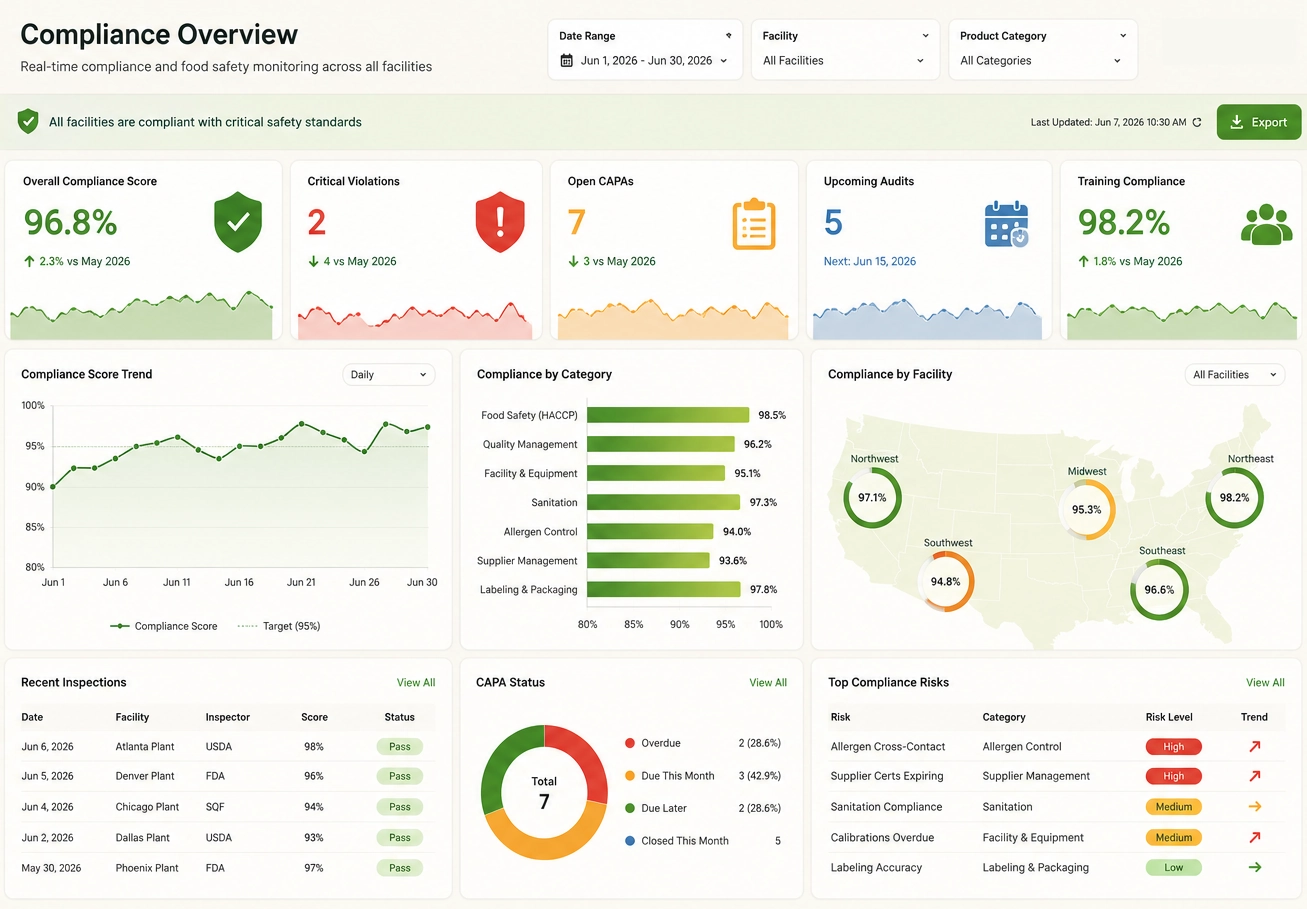Screen dimensions: 1307x909
Task: Click the down arrow next to 4 vs May 2026
Action: (314, 261)
